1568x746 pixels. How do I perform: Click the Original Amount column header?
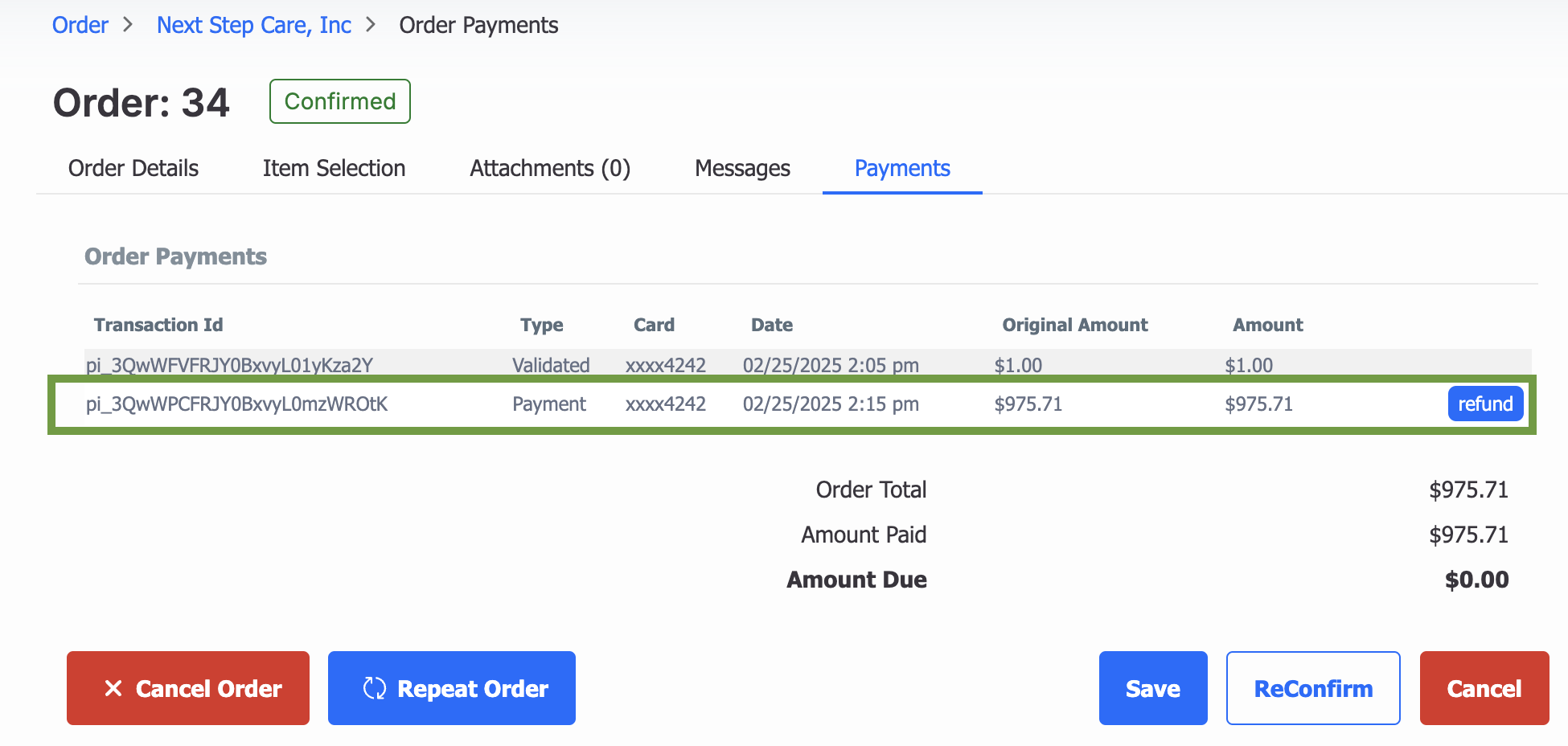click(x=1075, y=325)
